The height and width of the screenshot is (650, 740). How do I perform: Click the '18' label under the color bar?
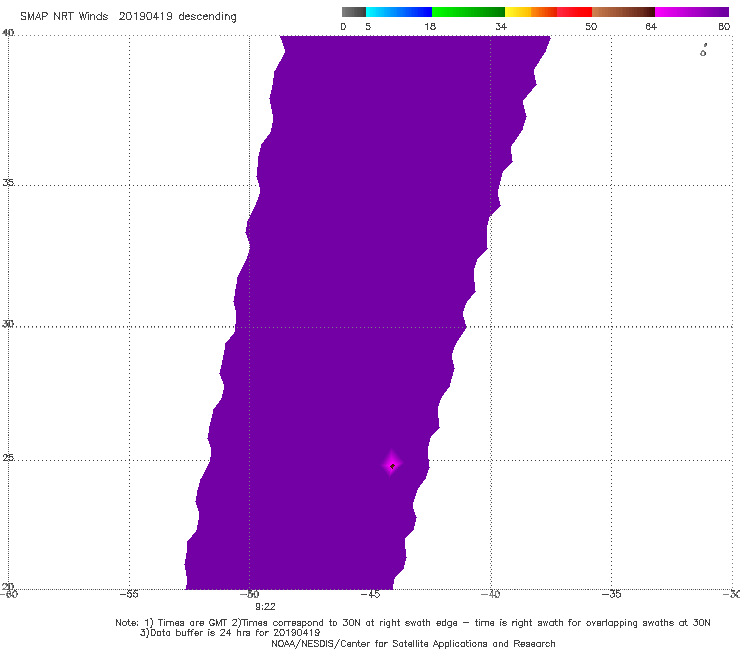point(429,27)
